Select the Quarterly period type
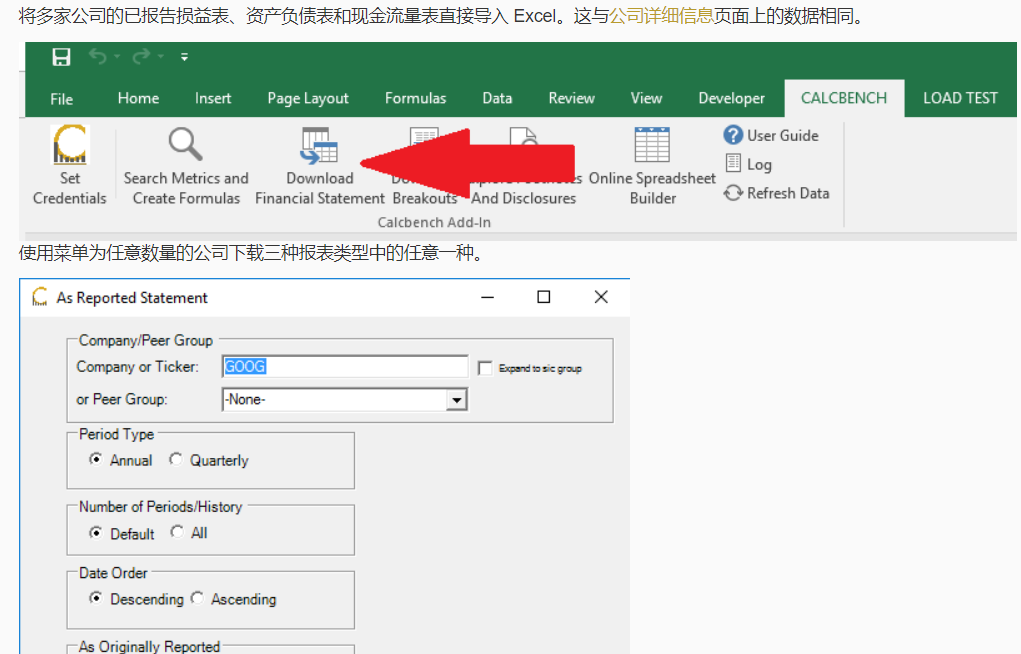Screen dimensions: 1021x654 175,459
